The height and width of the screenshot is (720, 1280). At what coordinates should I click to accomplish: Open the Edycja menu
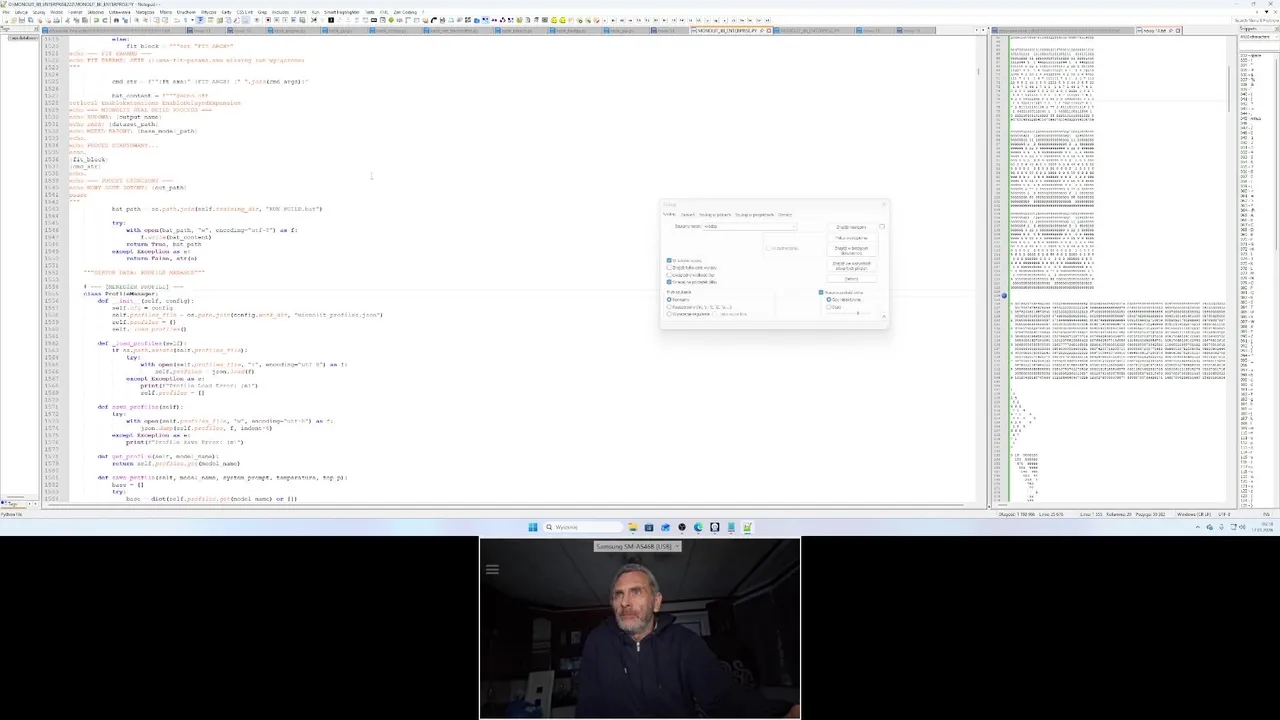pos(21,11)
